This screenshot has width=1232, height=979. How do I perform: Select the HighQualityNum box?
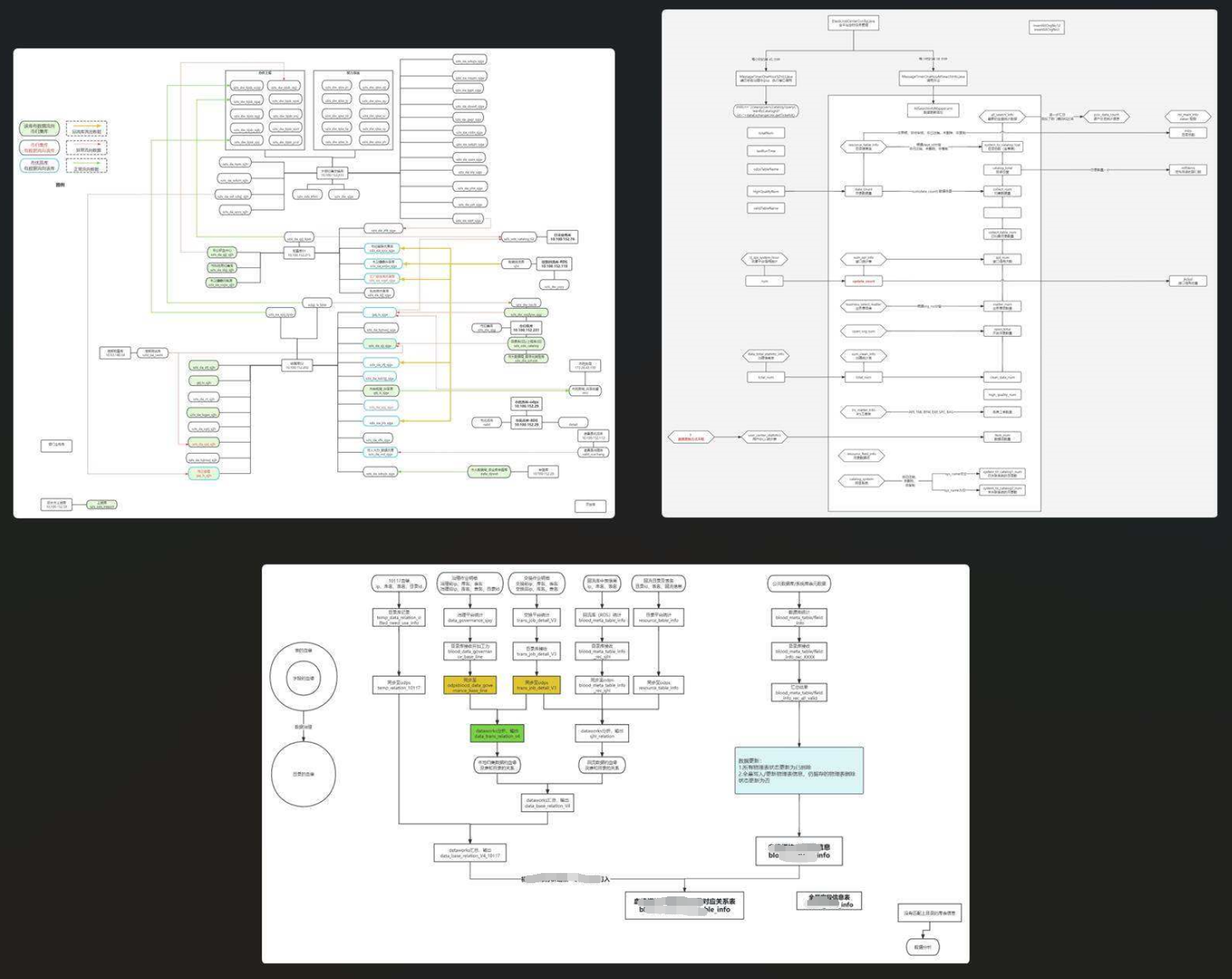(x=765, y=191)
